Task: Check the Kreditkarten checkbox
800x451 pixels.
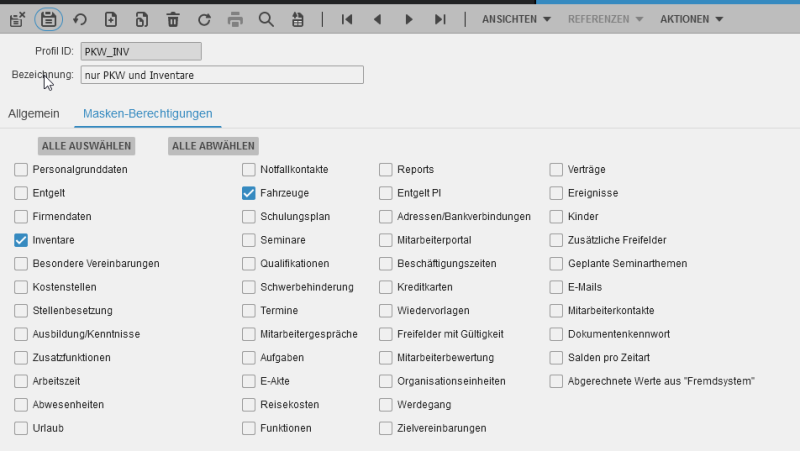Action: click(x=386, y=287)
